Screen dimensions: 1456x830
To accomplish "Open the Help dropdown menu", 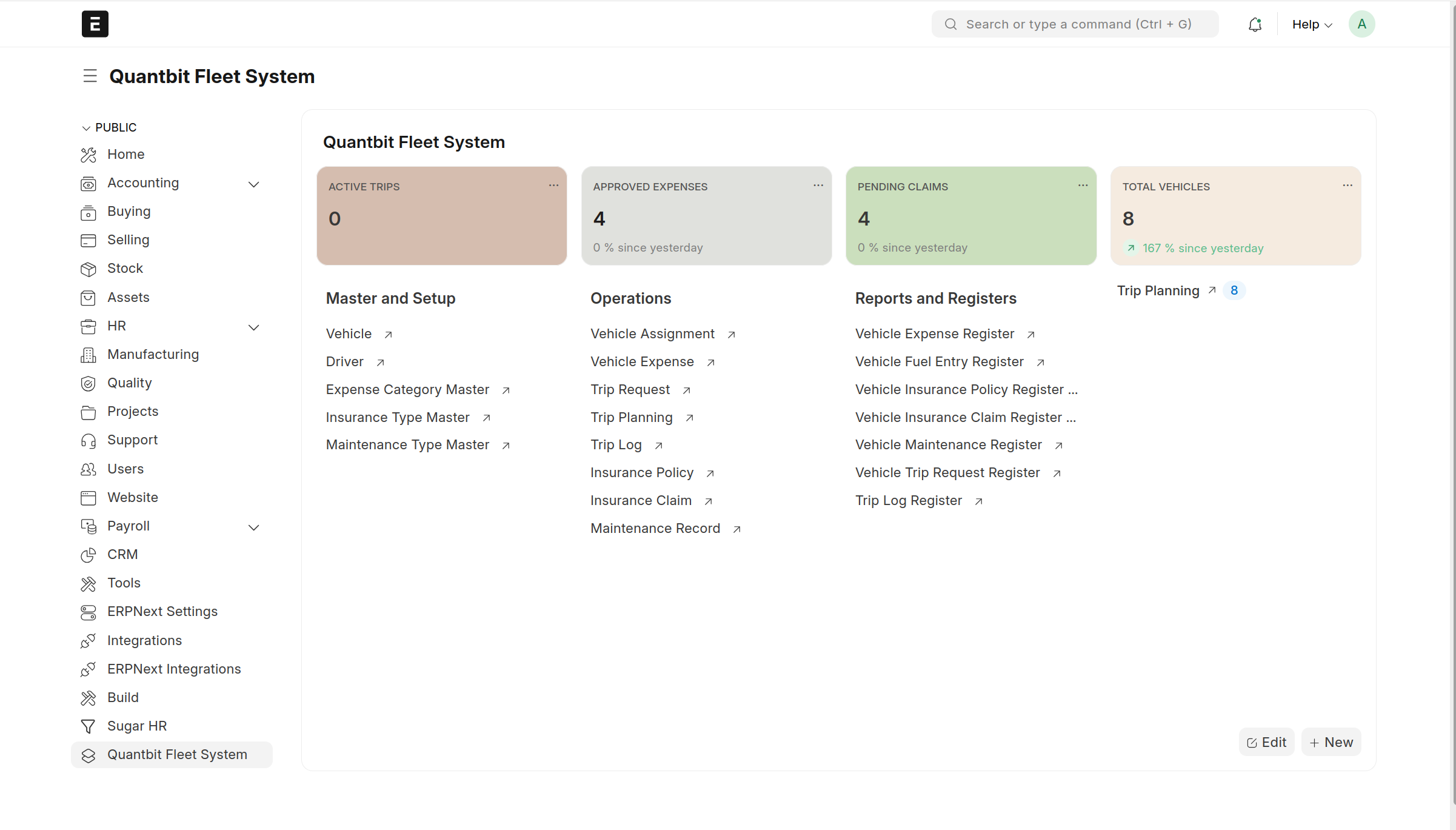I will (x=1312, y=24).
